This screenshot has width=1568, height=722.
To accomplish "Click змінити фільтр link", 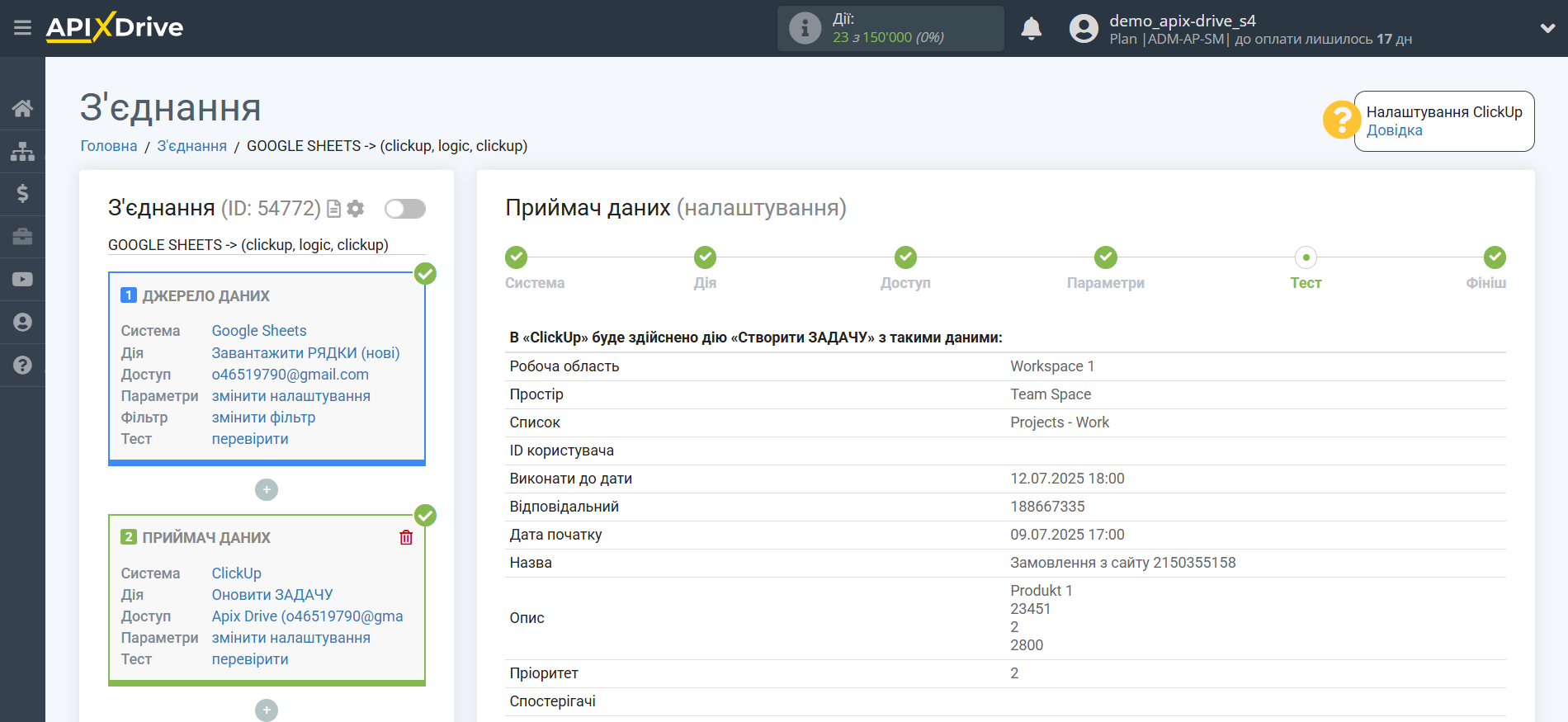I will (x=263, y=418).
